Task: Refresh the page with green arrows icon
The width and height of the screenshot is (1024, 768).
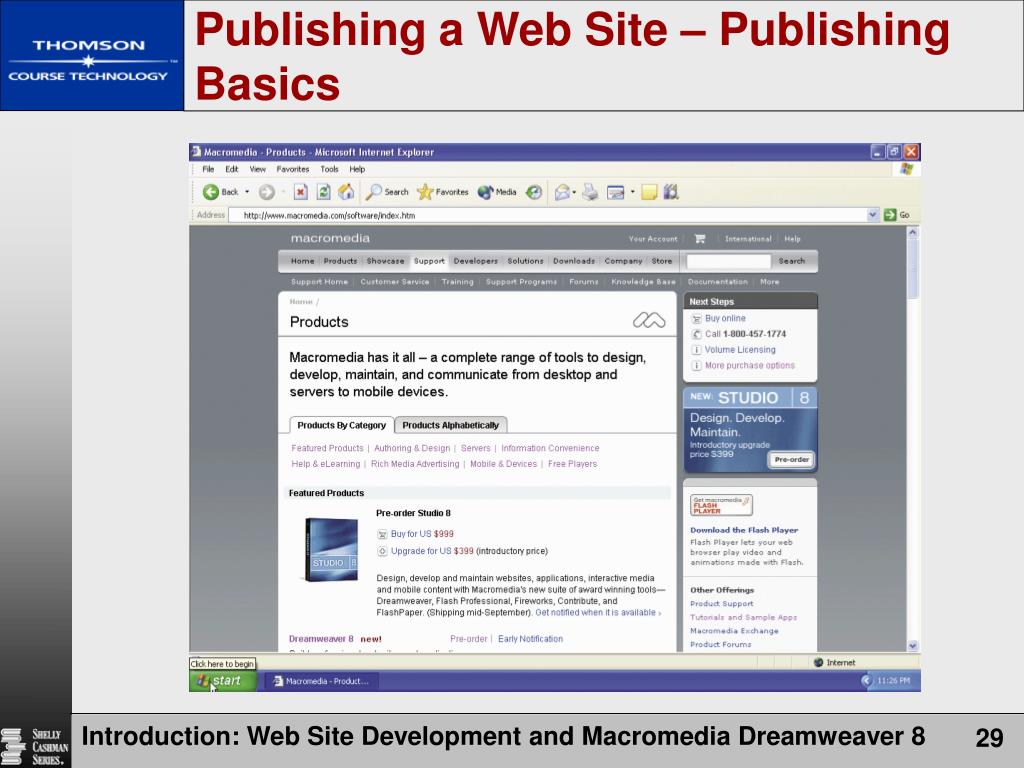Action: [x=323, y=192]
